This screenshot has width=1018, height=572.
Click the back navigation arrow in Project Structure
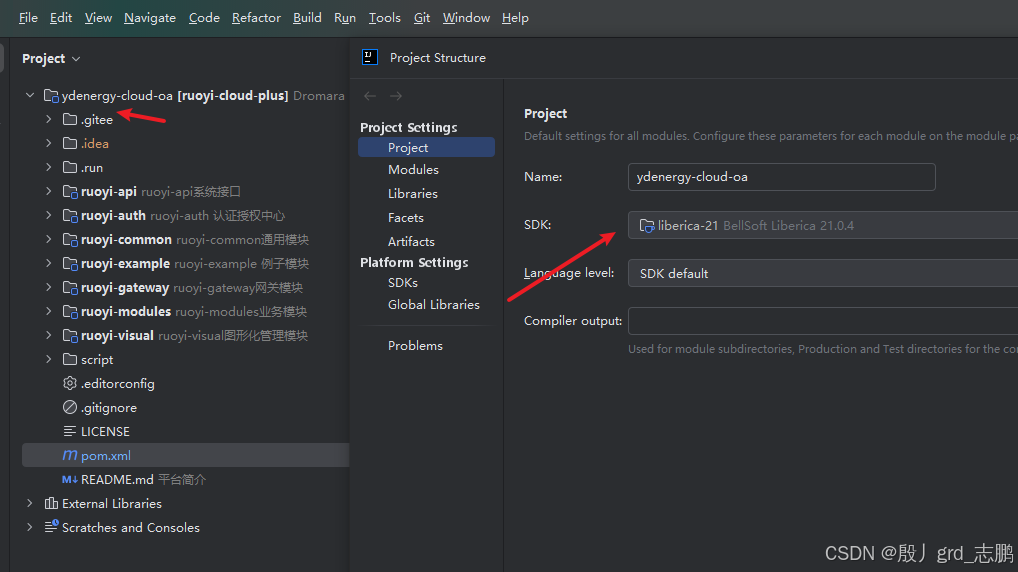click(x=370, y=96)
